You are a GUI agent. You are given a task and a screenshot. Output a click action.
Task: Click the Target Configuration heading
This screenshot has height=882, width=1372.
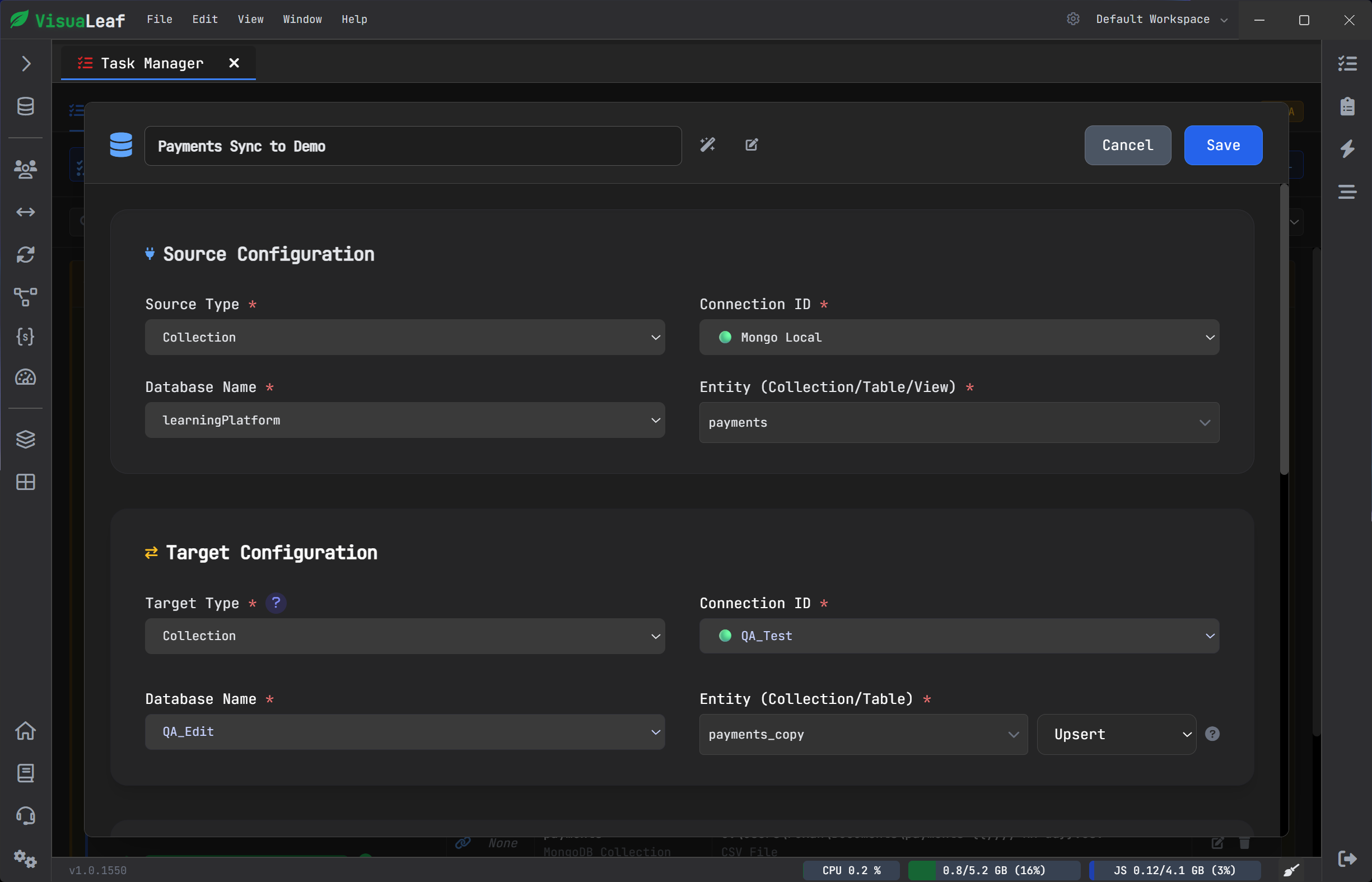tap(272, 553)
